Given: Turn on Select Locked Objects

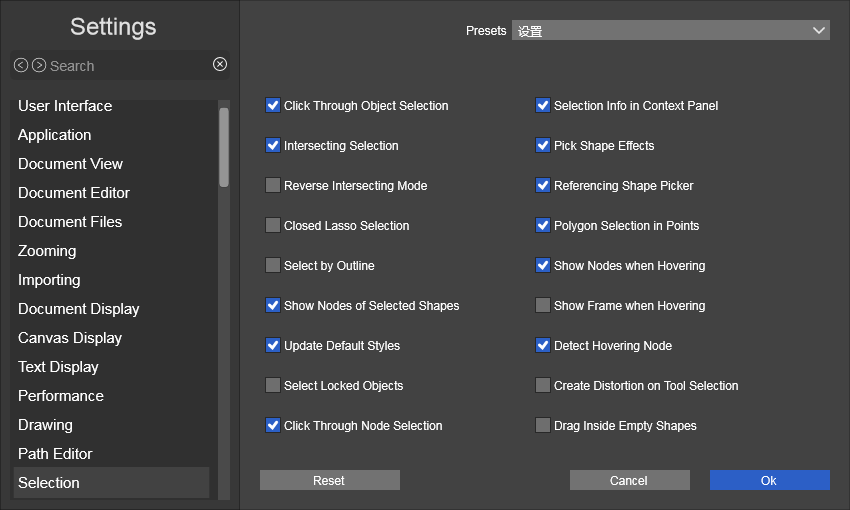Looking at the screenshot, I should click(273, 385).
